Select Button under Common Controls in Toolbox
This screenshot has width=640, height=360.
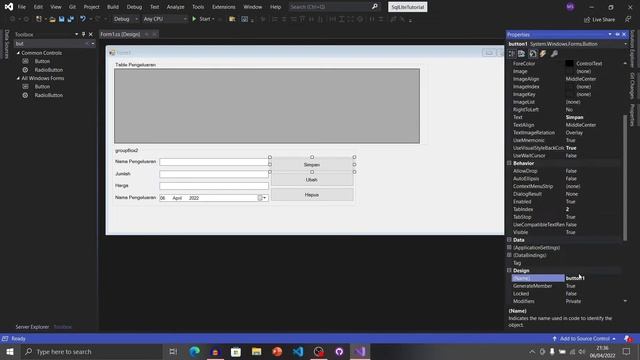pyautogui.click(x=42, y=61)
